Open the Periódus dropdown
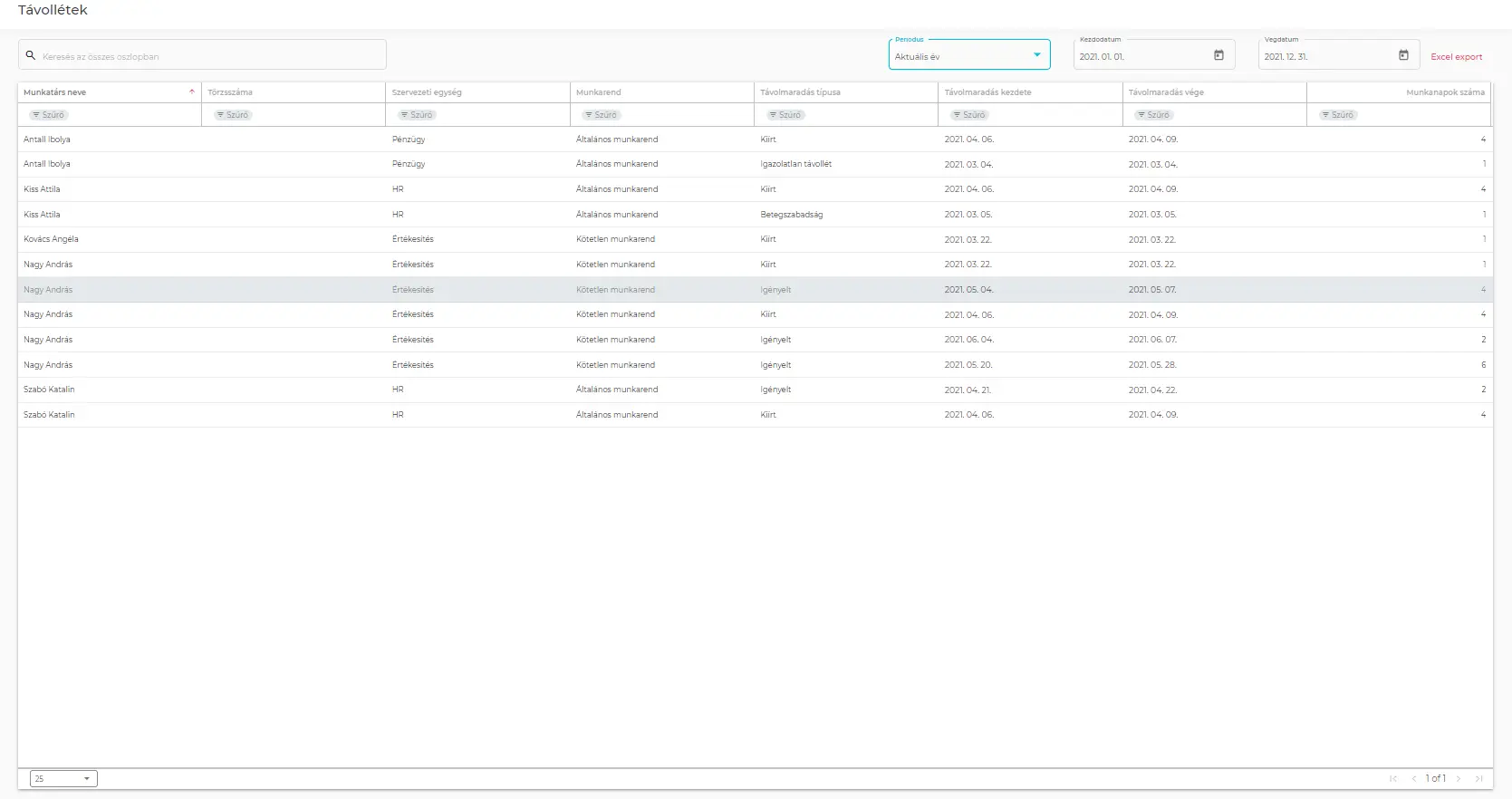The image size is (1512, 799). point(968,55)
